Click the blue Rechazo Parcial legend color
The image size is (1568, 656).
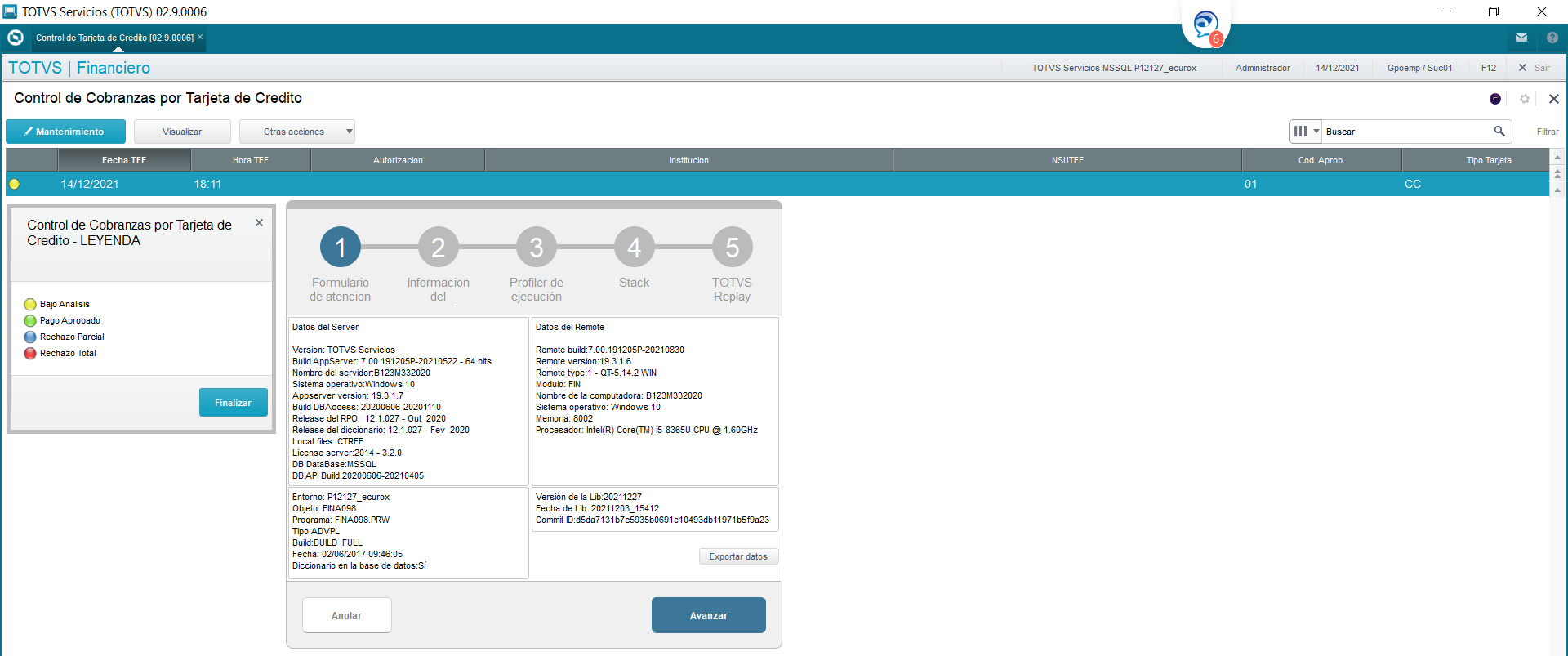click(x=30, y=337)
